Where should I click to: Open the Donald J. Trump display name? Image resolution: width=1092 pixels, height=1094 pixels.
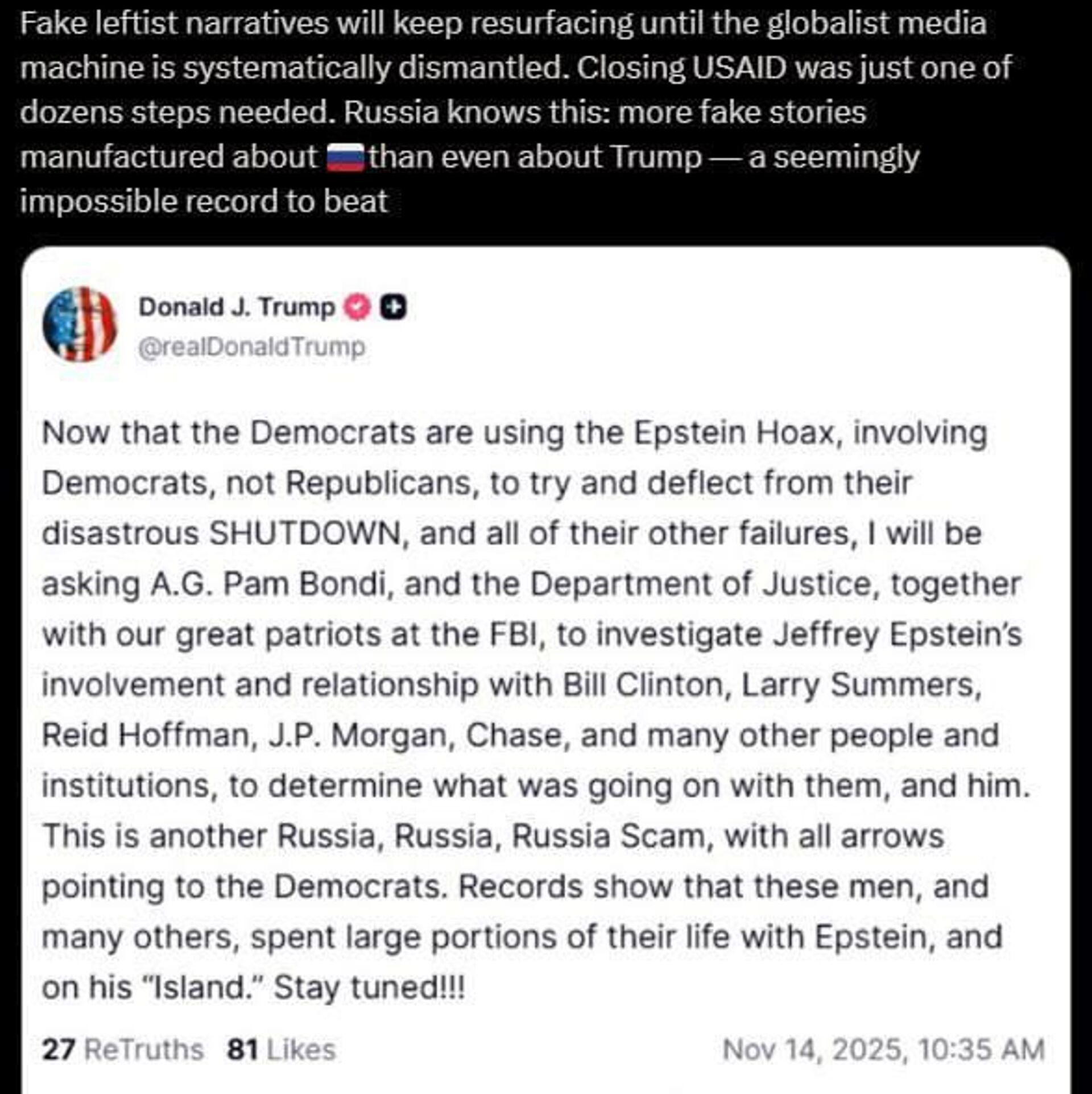237,307
